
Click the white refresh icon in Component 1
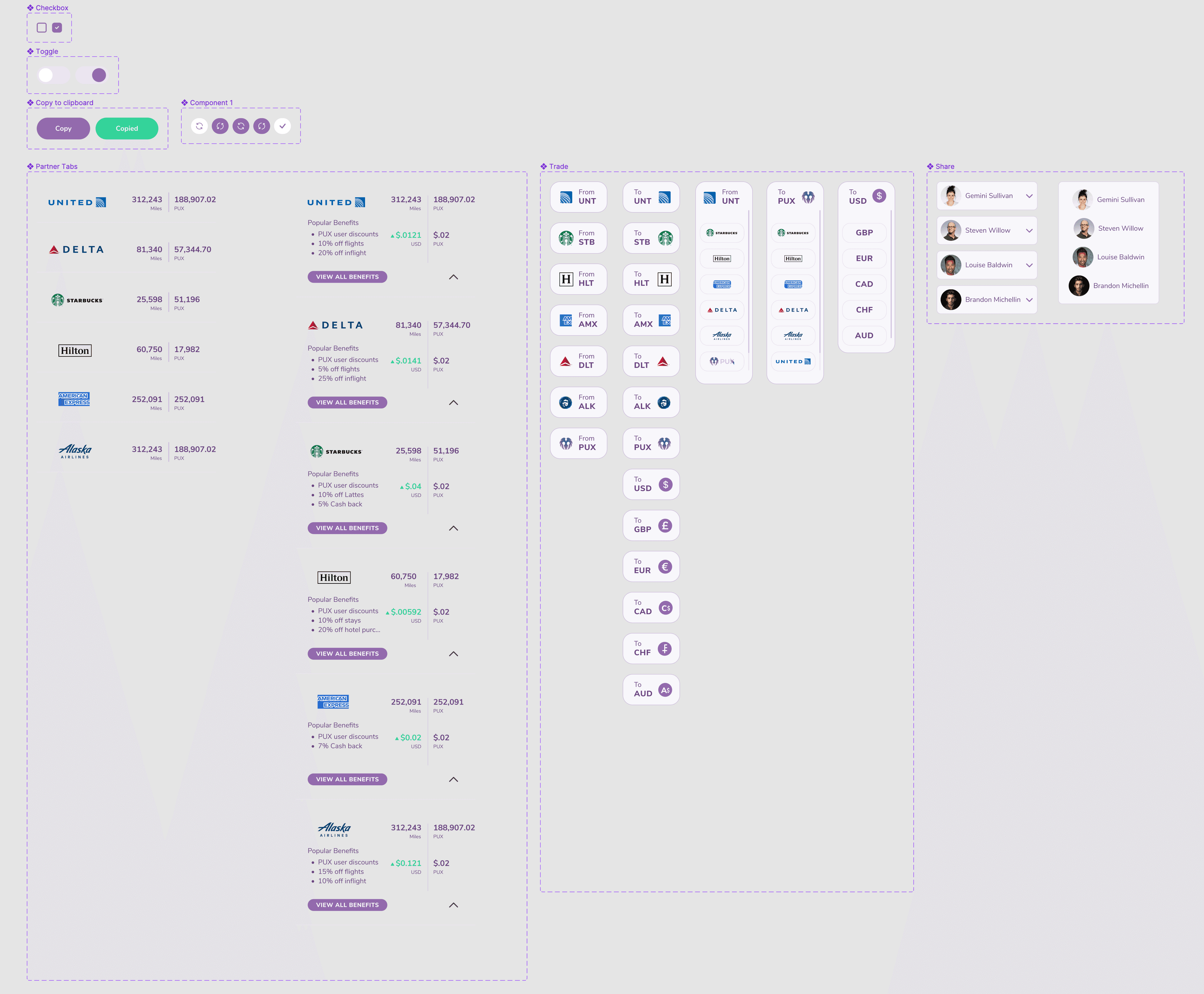click(199, 126)
